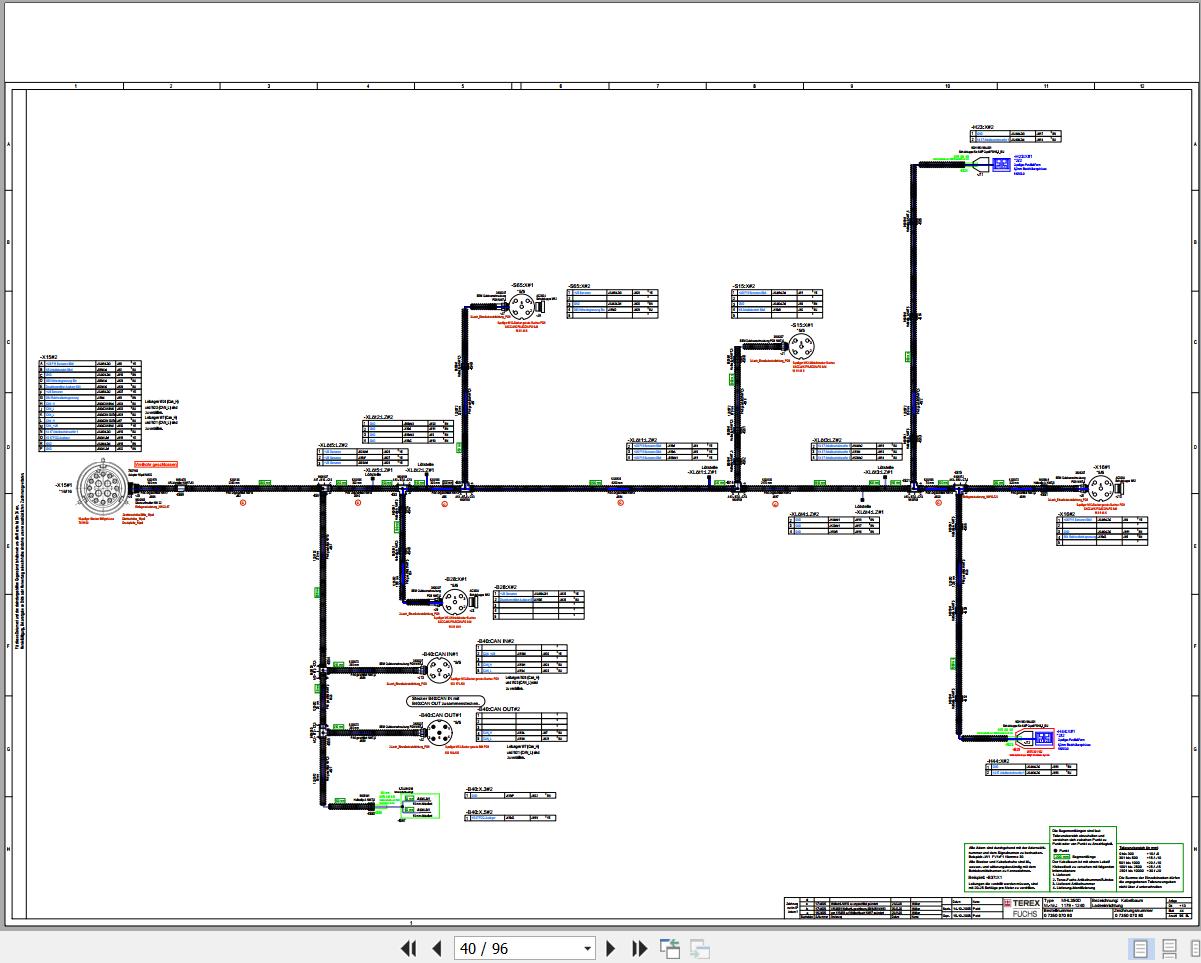Open the page number dropdown arrow

tap(587, 948)
